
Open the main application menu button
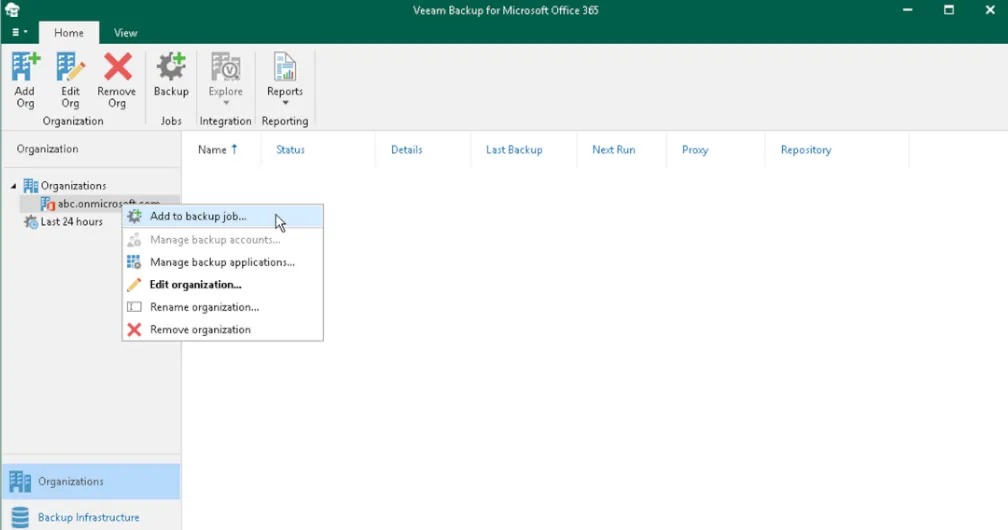(x=19, y=32)
